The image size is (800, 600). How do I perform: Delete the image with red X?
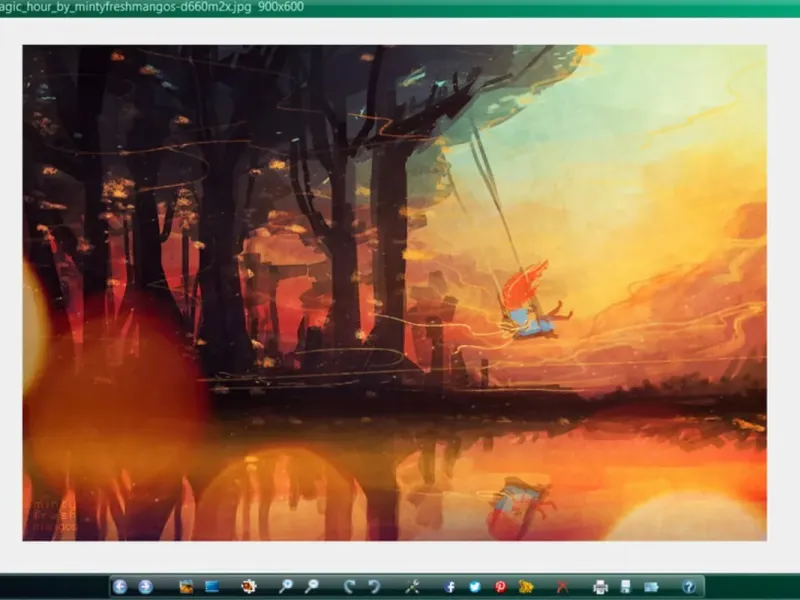pyautogui.click(x=562, y=587)
